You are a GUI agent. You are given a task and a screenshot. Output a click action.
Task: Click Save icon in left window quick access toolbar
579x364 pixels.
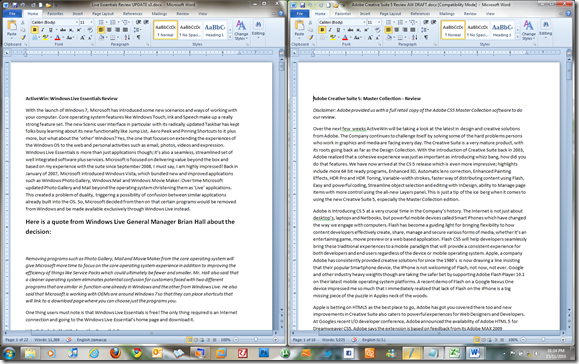click(x=15, y=5)
